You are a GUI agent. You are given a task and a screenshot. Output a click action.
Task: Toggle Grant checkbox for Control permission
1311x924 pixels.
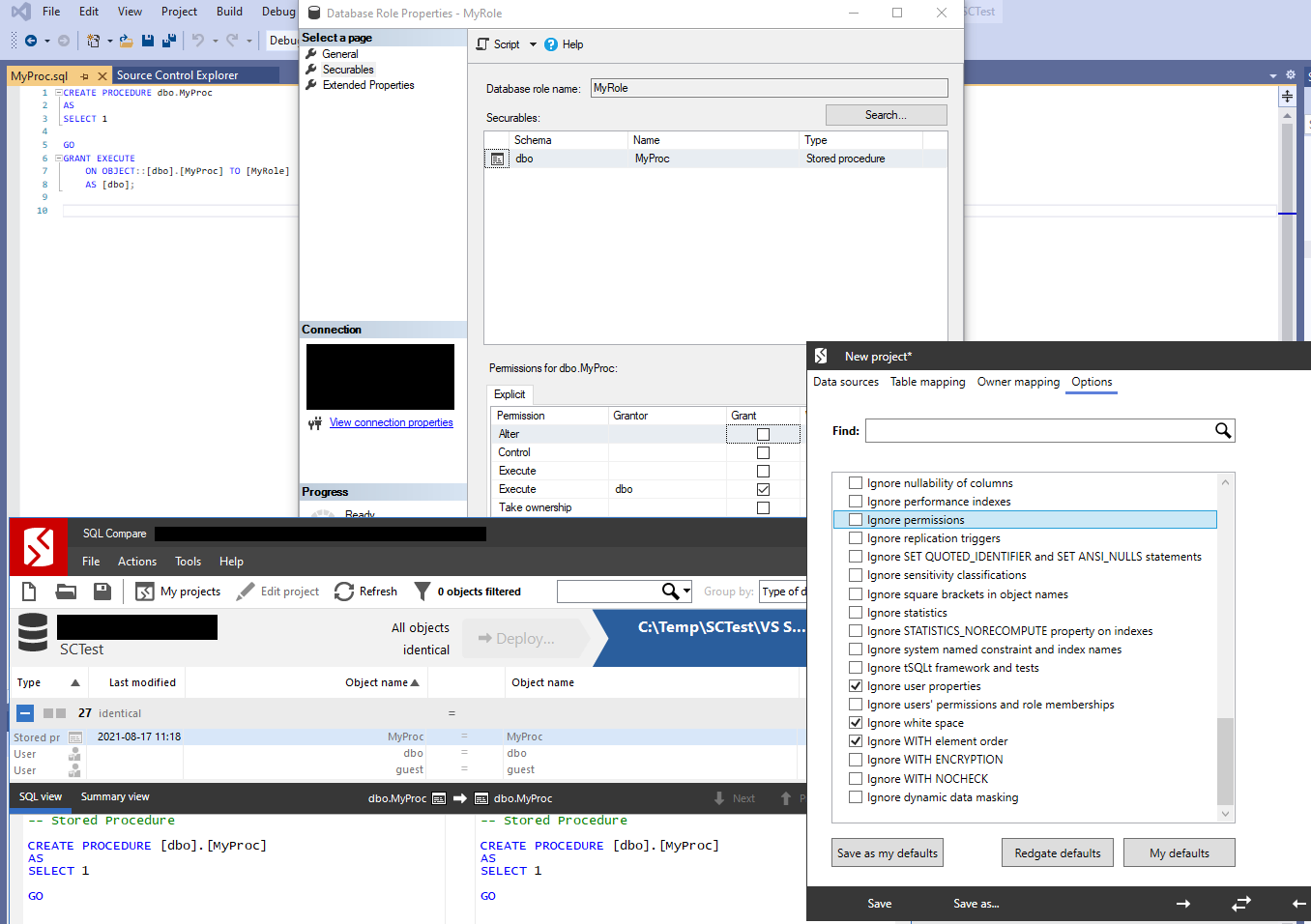pyautogui.click(x=763, y=452)
